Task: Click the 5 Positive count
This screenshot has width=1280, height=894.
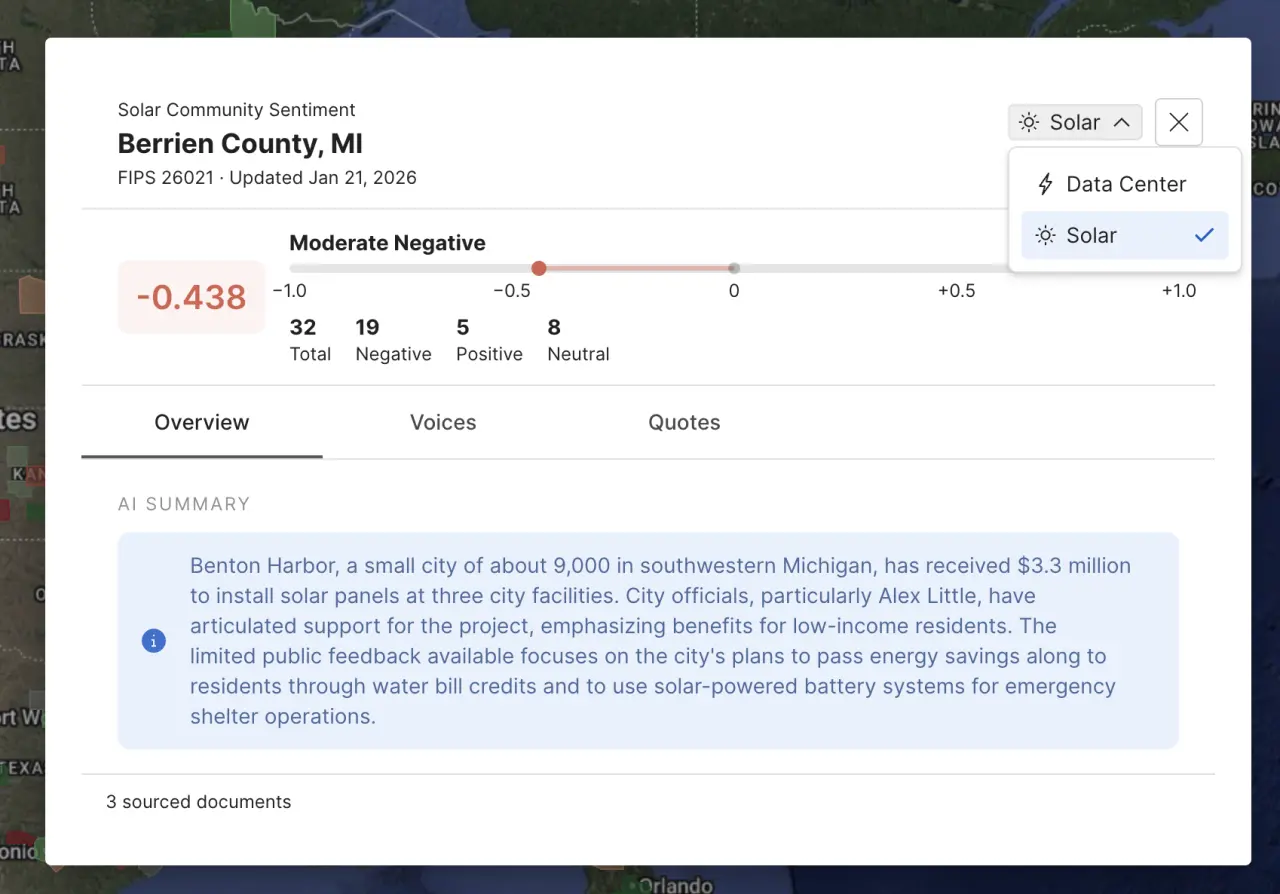Action: coord(489,340)
